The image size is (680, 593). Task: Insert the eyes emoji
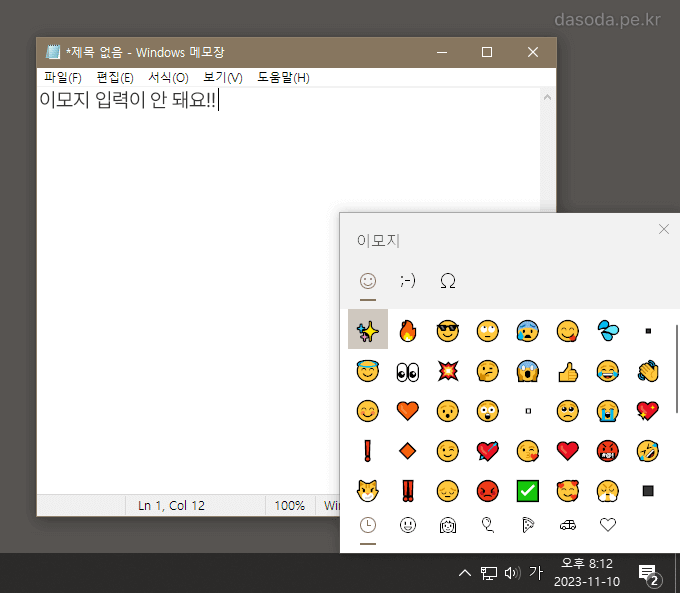(x=408, y=372)
